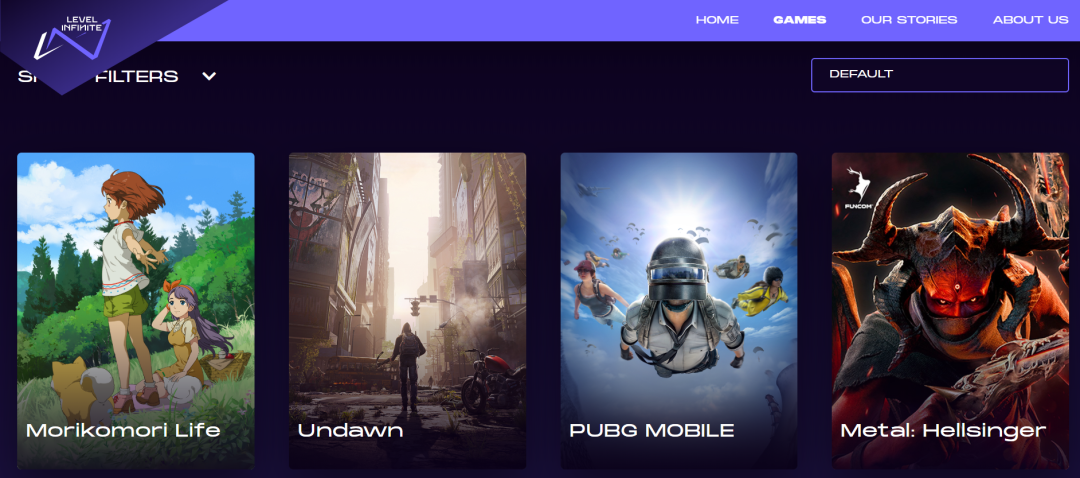Click the Show Filters label

click(98, 76)
